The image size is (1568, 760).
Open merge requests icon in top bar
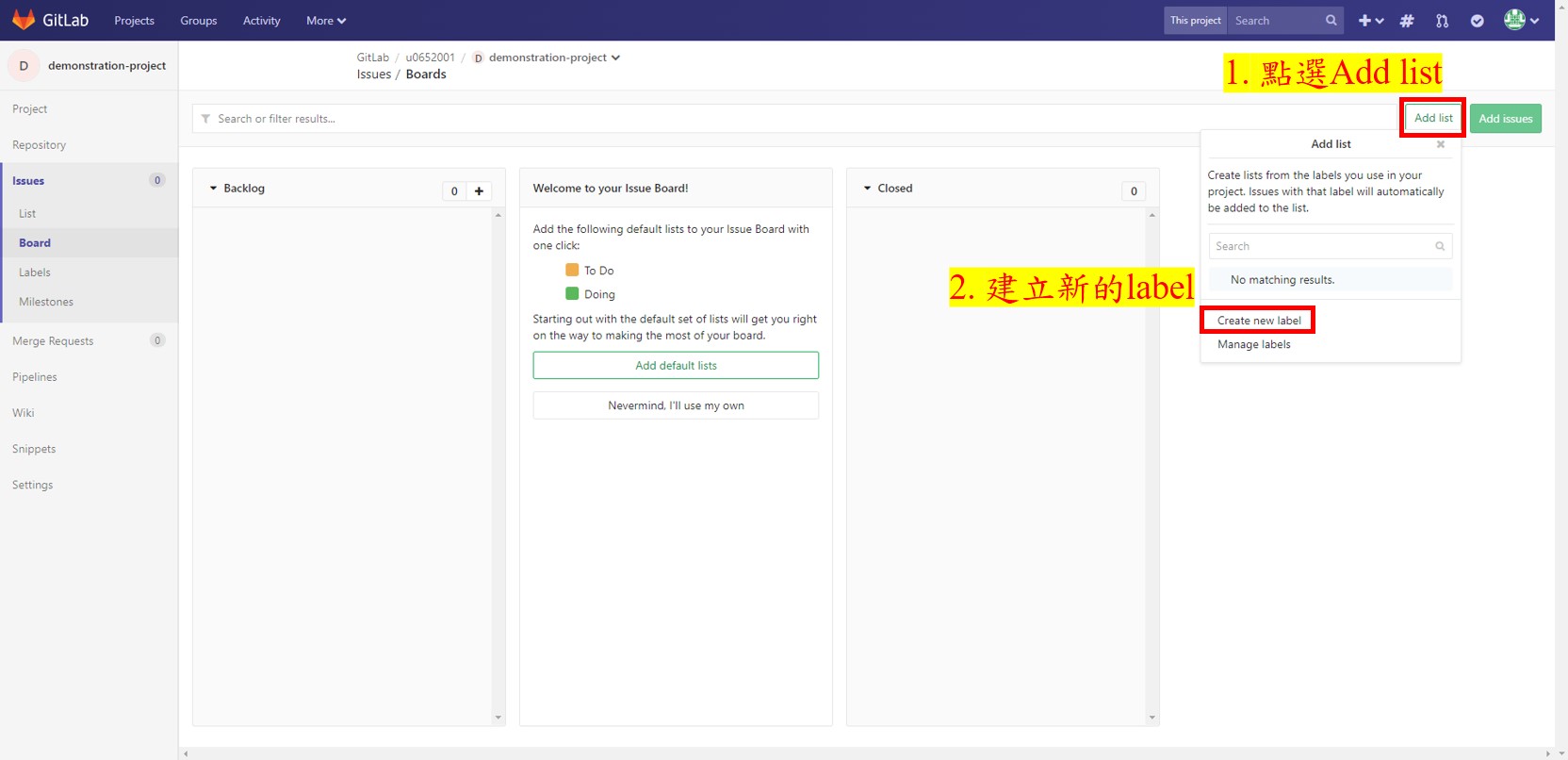[1442, 21]
